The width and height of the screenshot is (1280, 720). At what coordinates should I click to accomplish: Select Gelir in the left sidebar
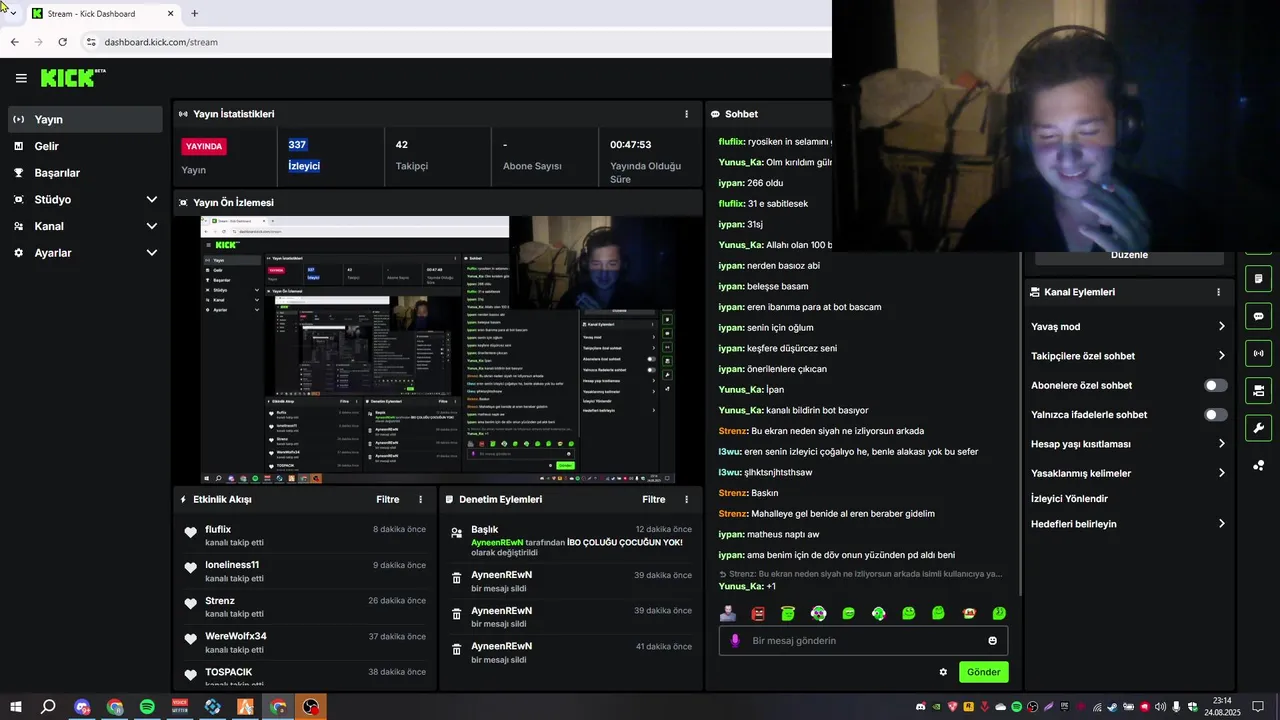84,146
